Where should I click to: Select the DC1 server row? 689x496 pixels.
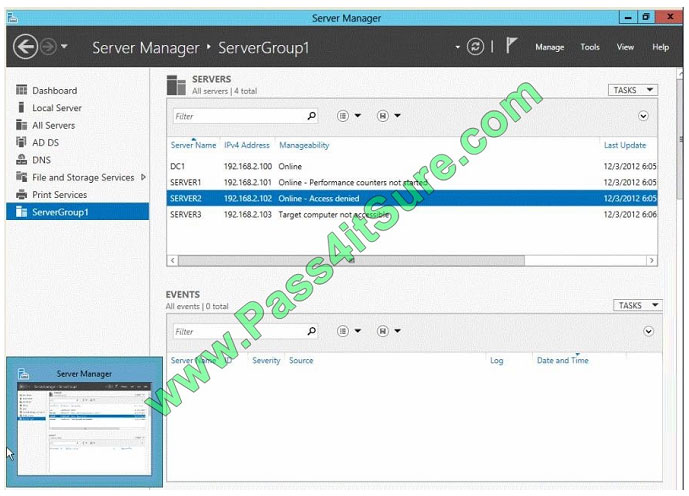tap(412, 166)
